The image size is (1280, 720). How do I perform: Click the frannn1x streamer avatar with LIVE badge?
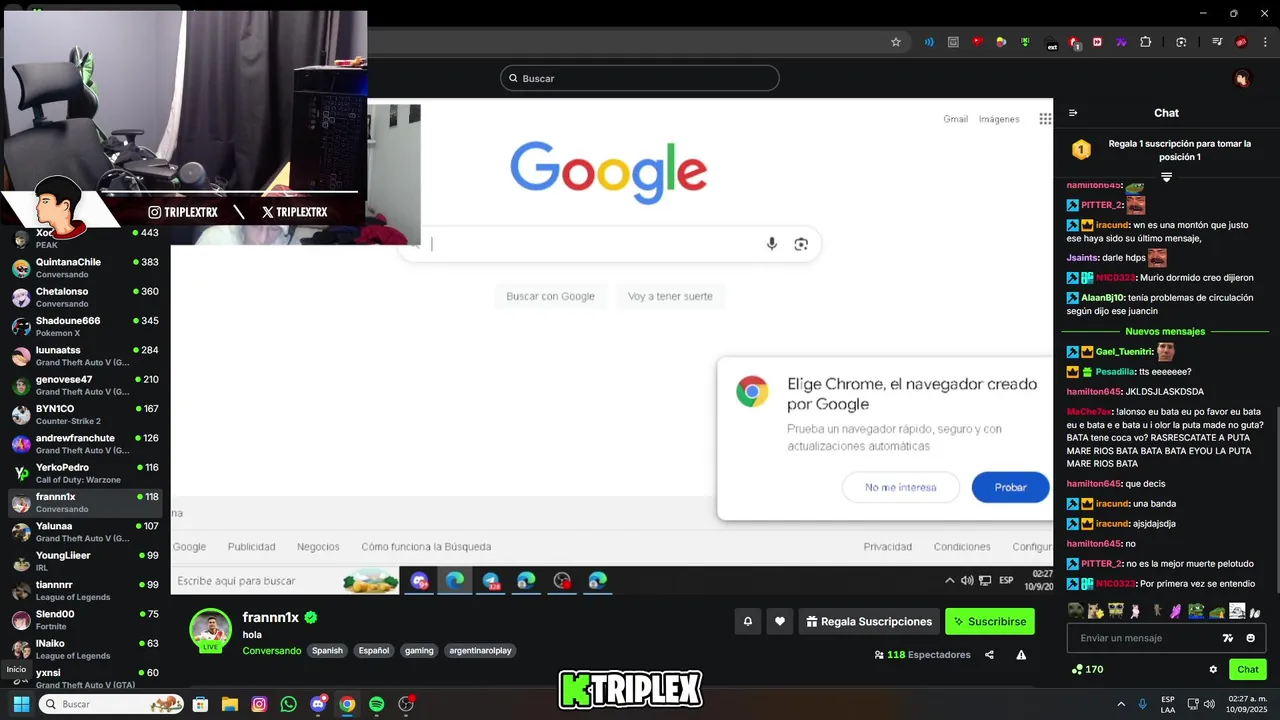[210, 630]
